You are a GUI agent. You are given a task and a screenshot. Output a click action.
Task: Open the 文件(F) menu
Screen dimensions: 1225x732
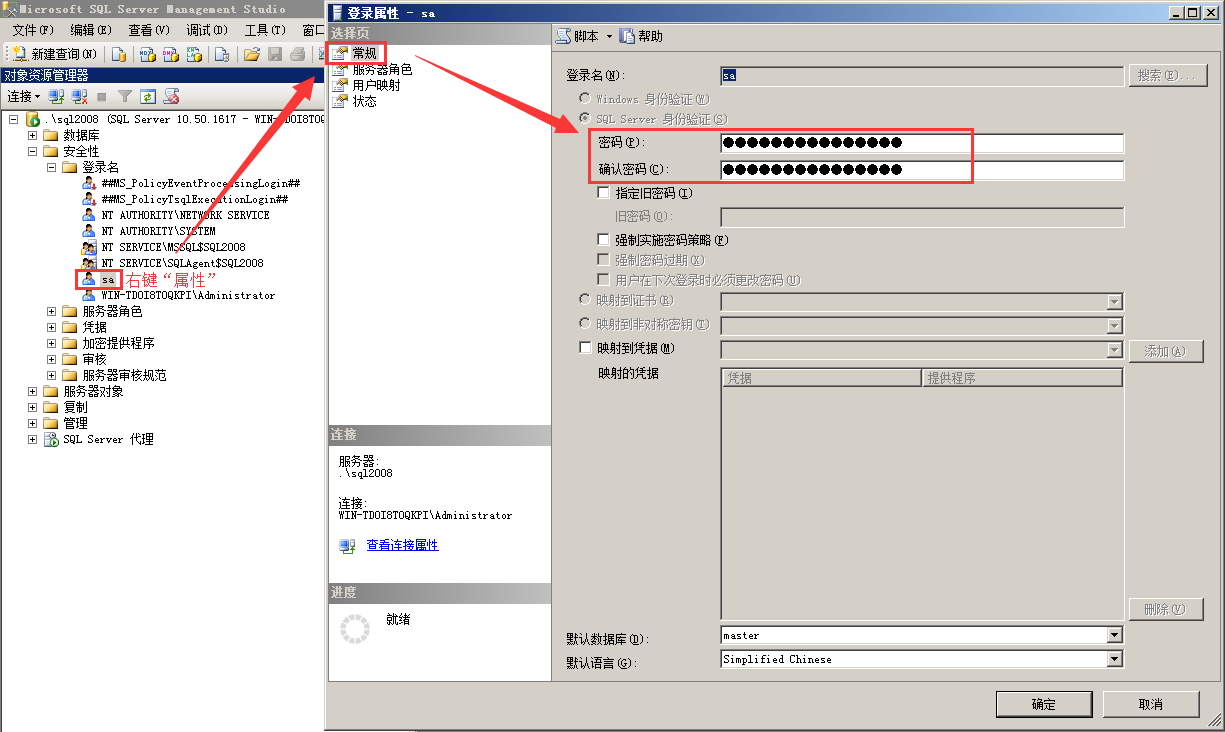(32, 30)
